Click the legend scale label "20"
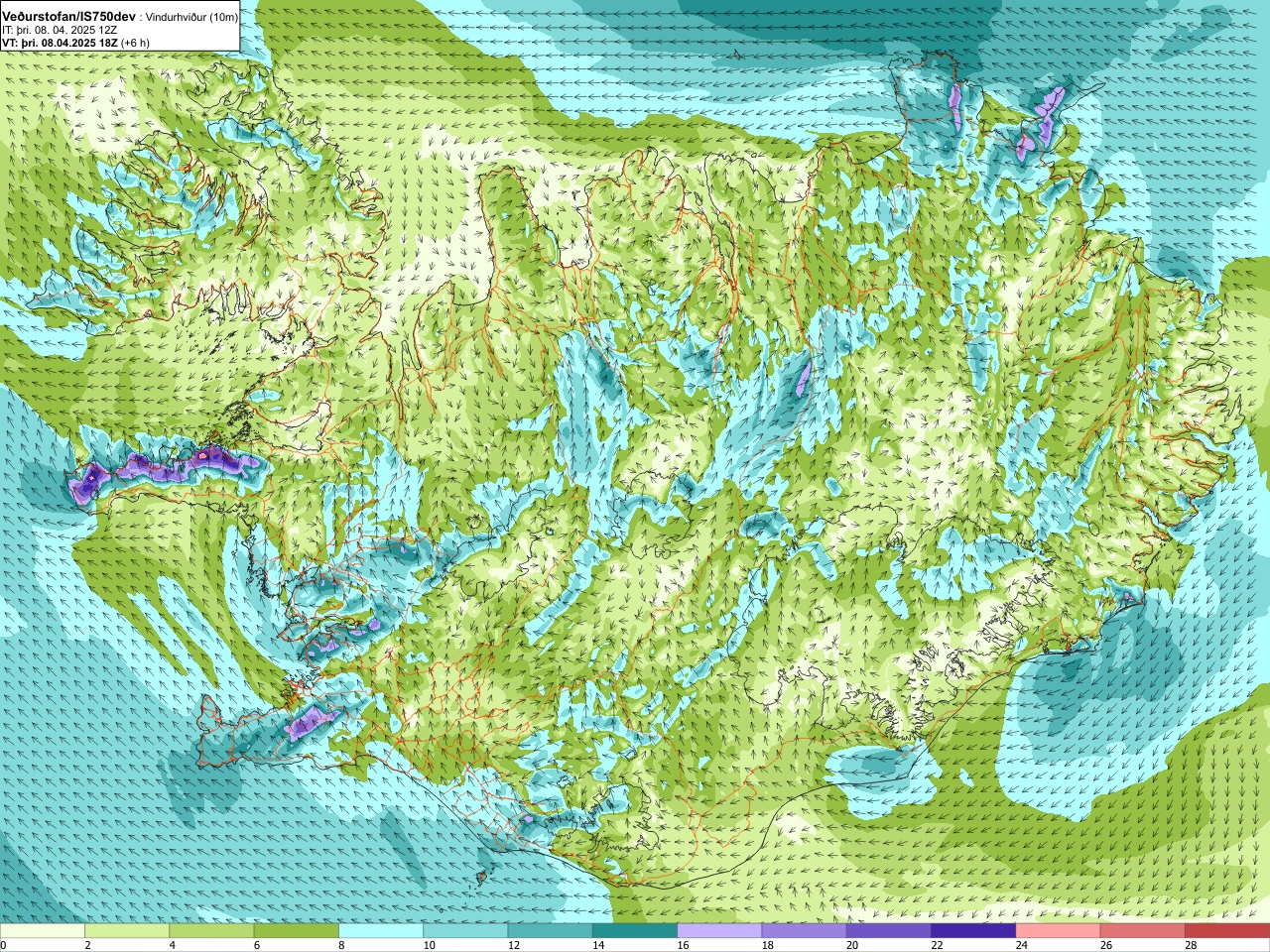The height and width of the screenshot is (952, 1270). pos(852,945)
